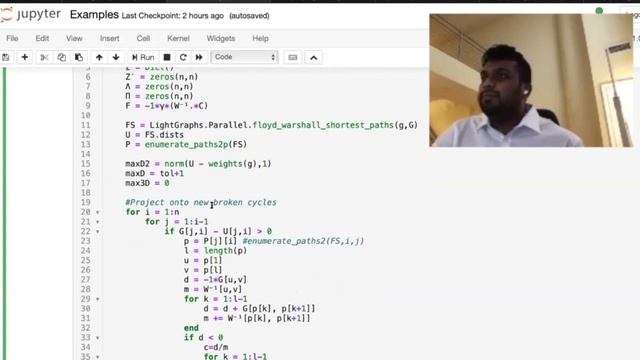Click the 'end' keyword on line 32
Screen dimensions: 640x360
pos(191,328)
